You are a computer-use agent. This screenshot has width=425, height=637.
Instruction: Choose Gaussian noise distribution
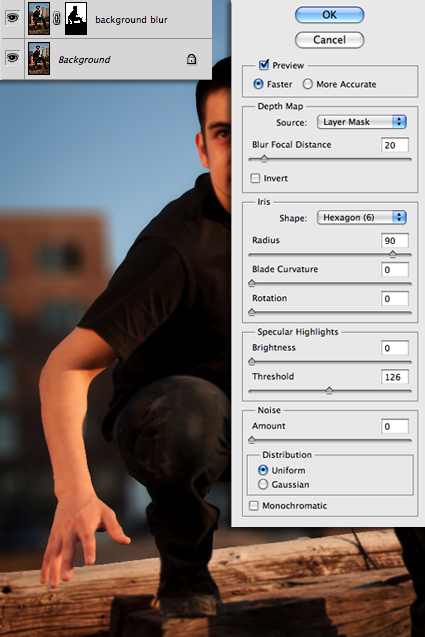coord(263,484)
